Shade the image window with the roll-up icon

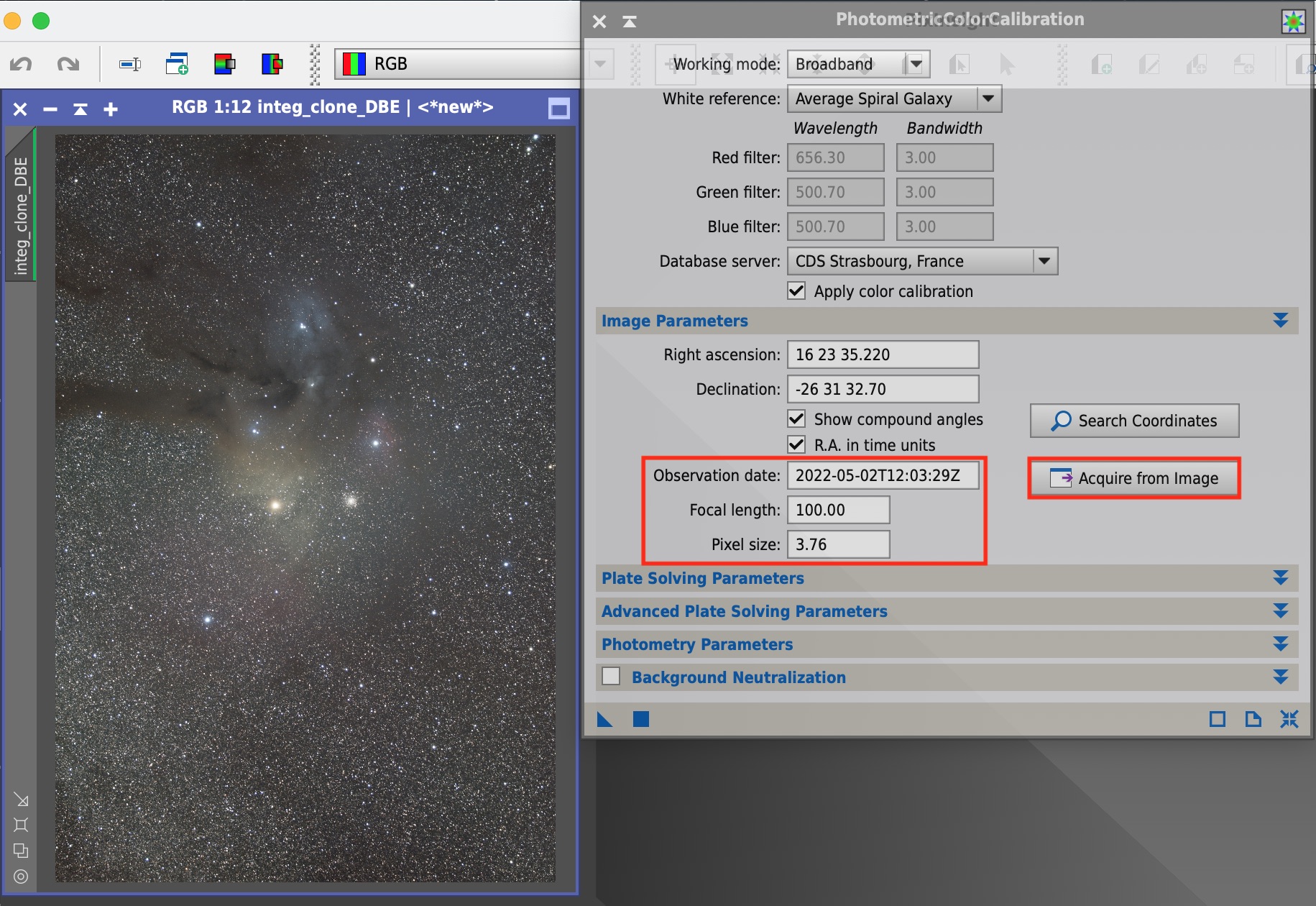[80, 109]
